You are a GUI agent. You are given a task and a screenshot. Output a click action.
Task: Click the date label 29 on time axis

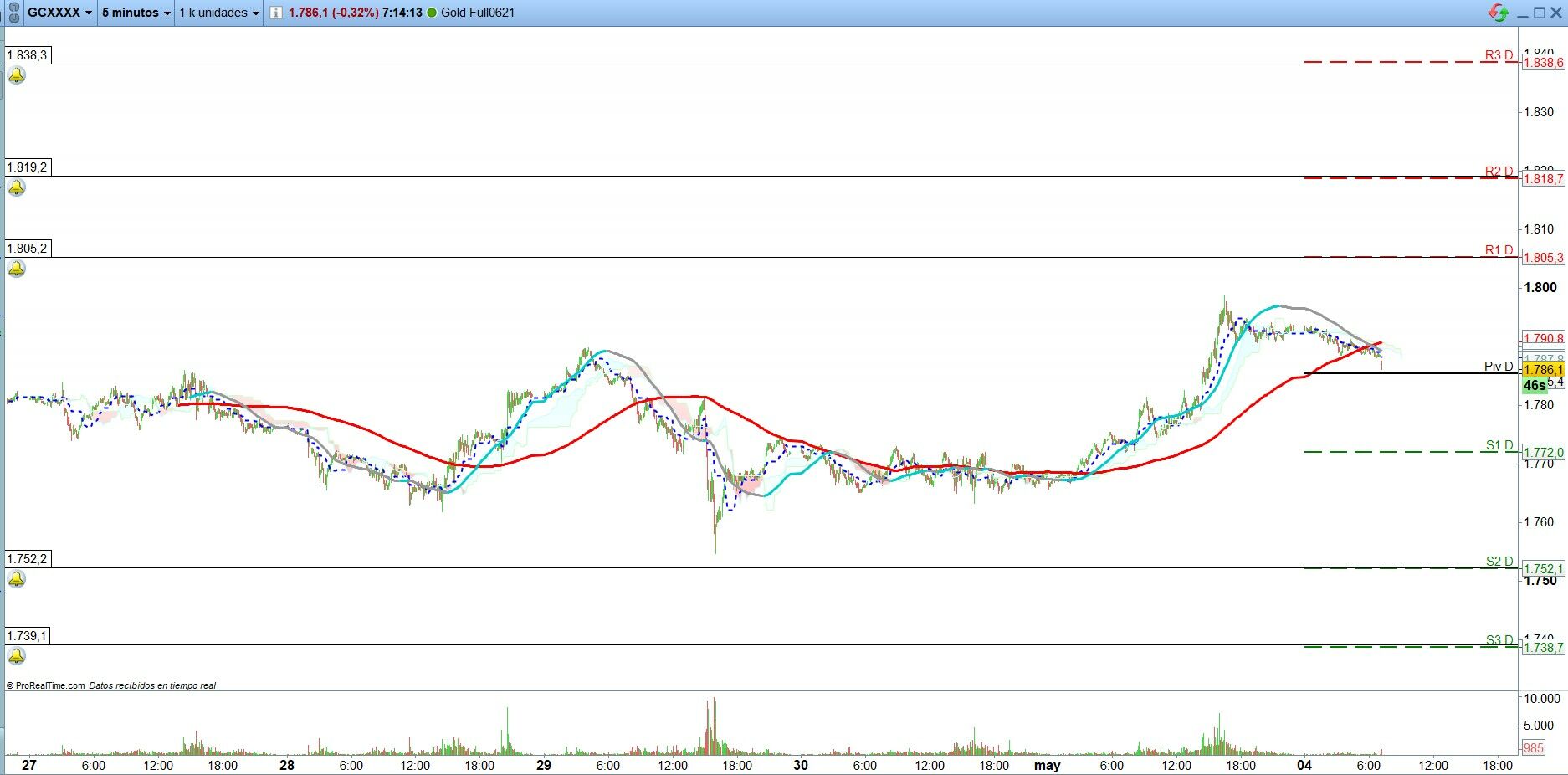coord(544,766)
